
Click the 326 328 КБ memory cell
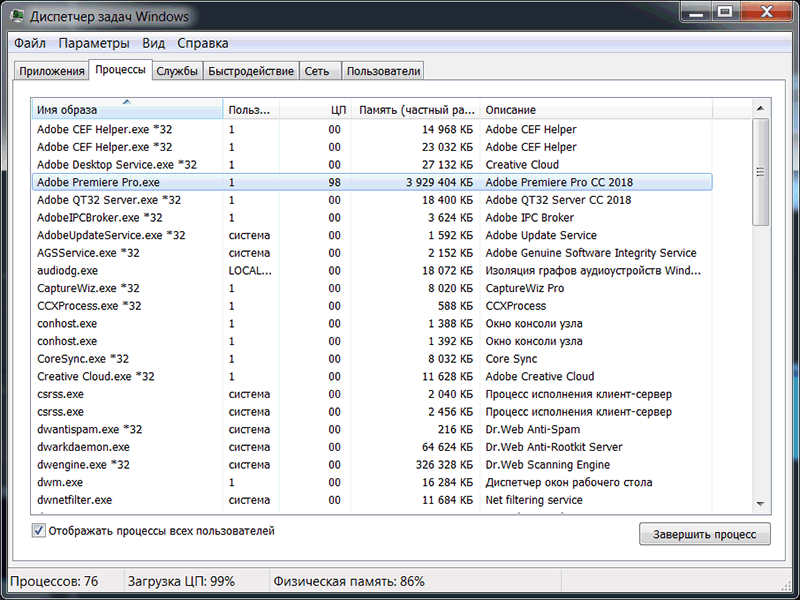444,465
